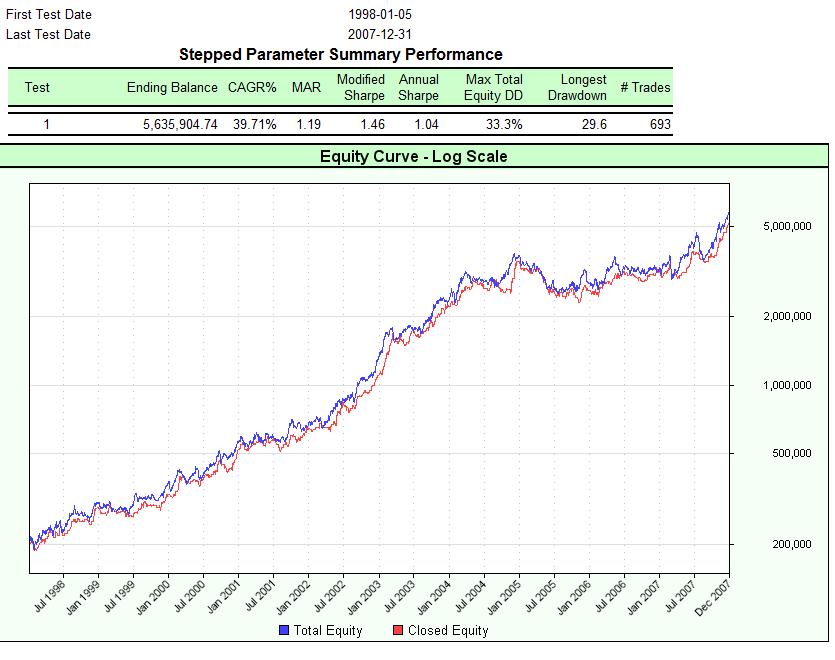835x660 pixels.
Task: Click the Equity Curve - Log Scale title bar
Action: (417, 156)
